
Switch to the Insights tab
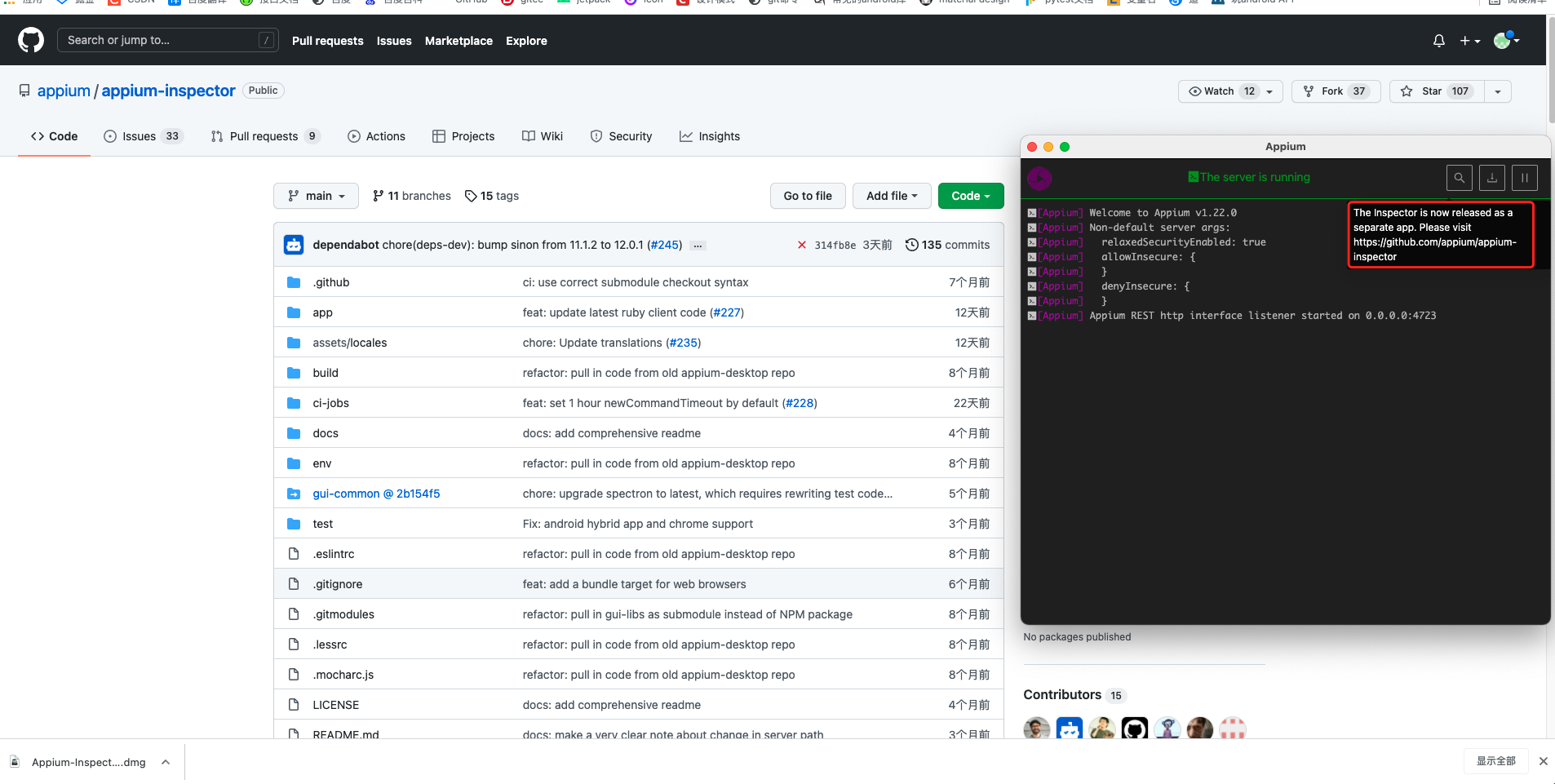coord(710,136)
